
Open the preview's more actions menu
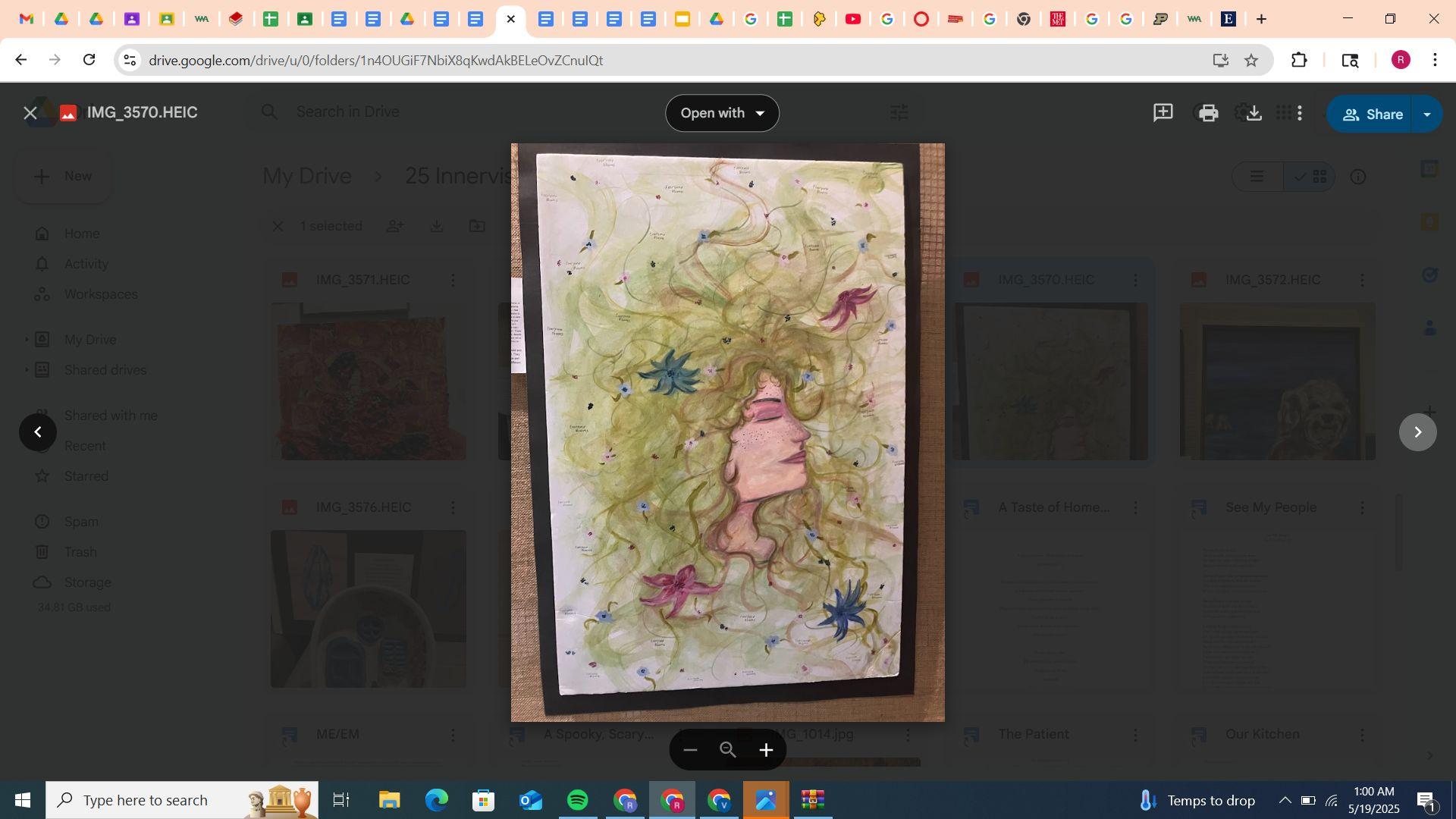(1300, 113)
